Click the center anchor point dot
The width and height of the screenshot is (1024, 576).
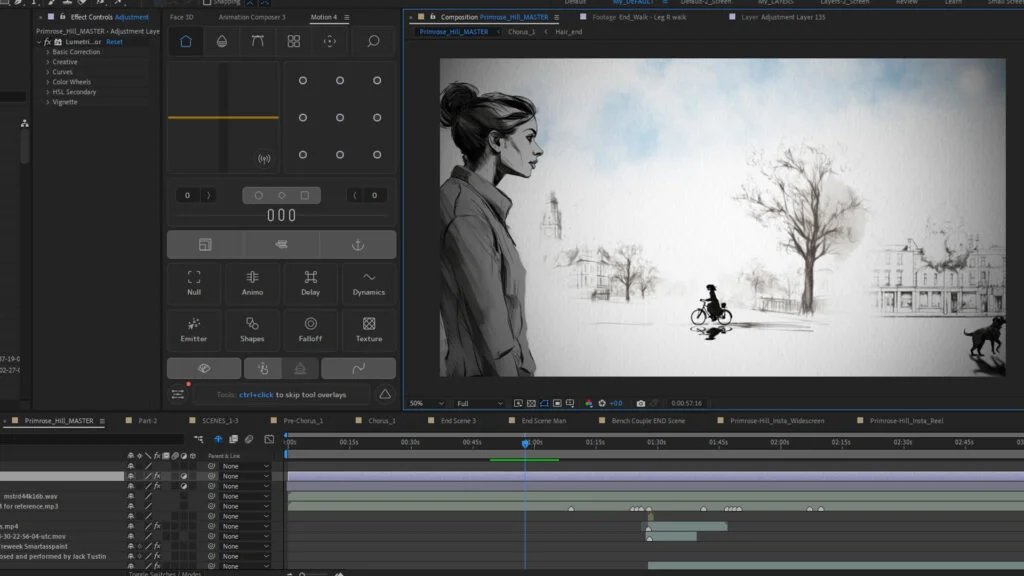340,118
